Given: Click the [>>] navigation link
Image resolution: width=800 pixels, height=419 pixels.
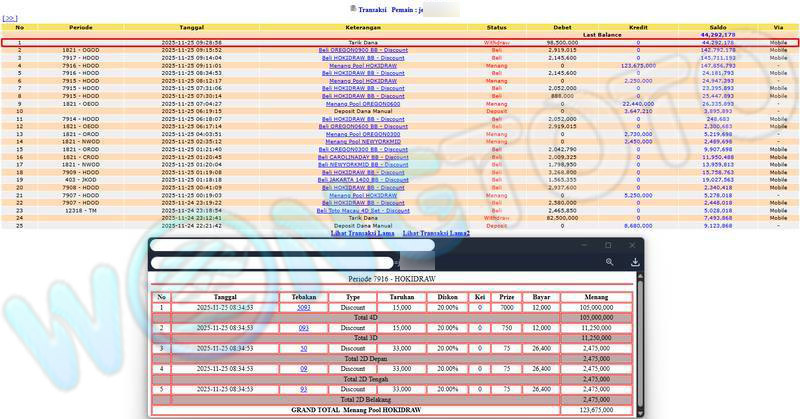Looking at the screenshot, I should [10, 18].
